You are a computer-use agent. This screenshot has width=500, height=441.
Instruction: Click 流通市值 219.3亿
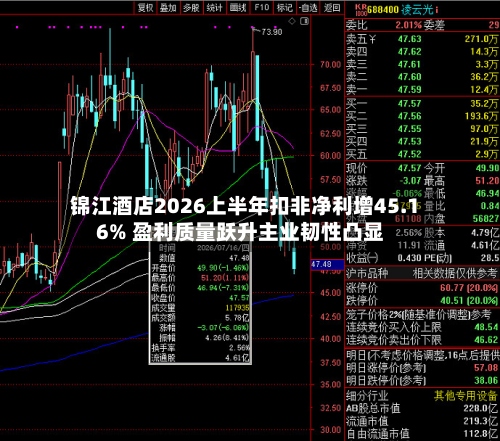[481, 421]
